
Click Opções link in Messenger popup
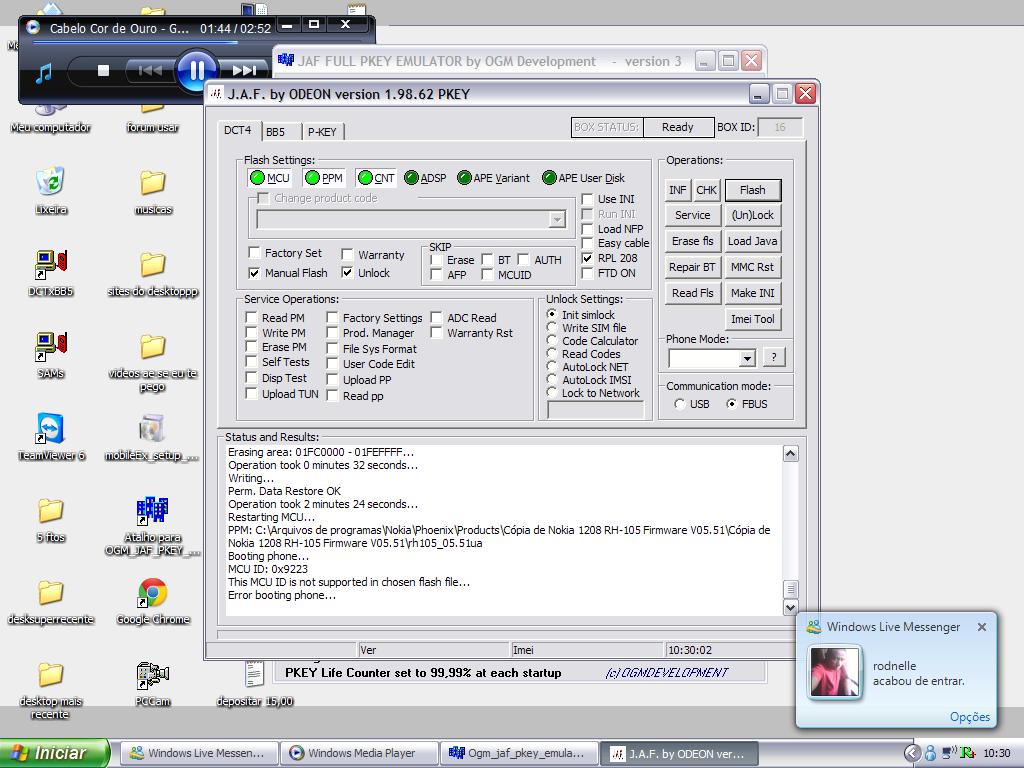coord(970,717)
